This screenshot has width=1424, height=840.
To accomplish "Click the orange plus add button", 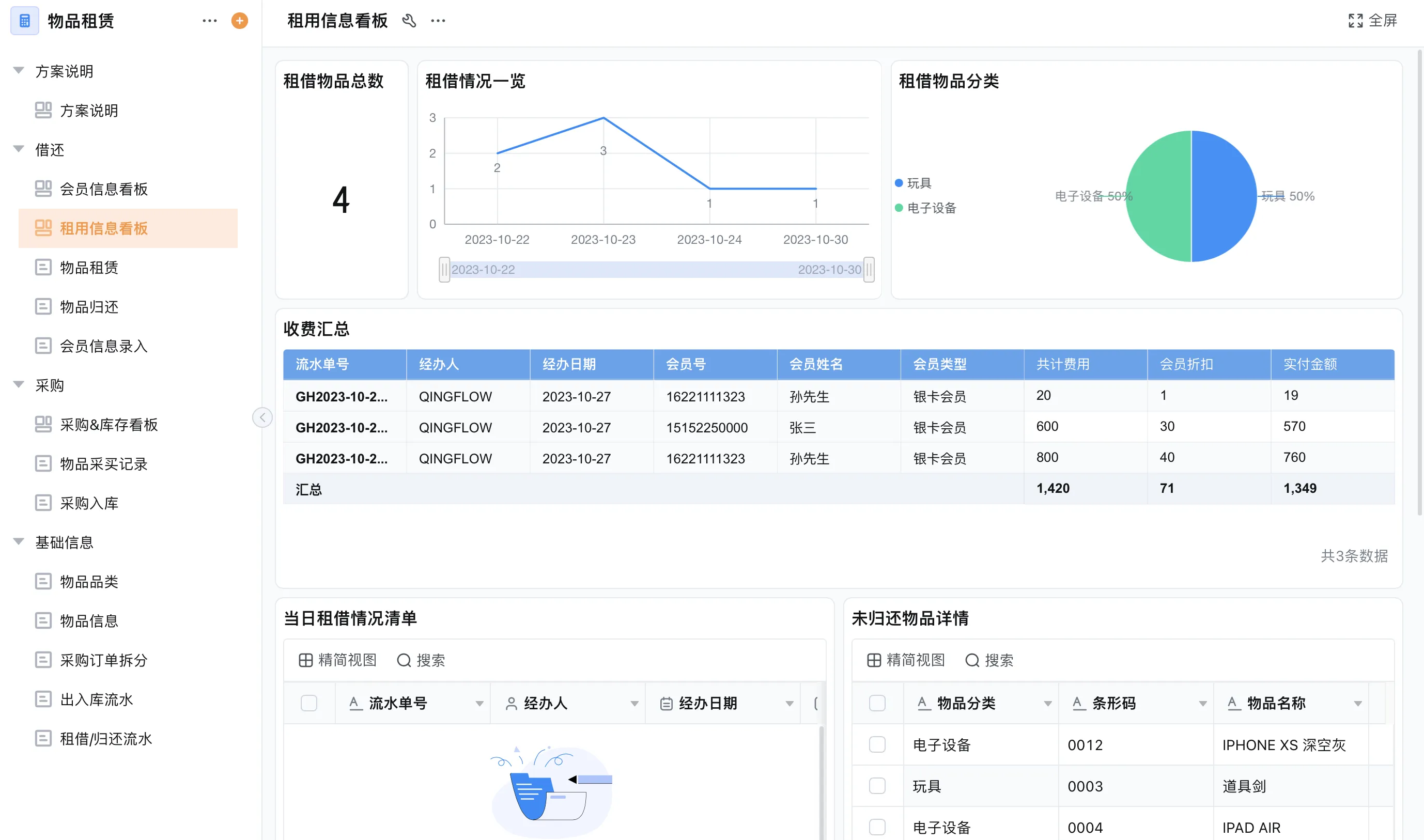I will [239, 21].
